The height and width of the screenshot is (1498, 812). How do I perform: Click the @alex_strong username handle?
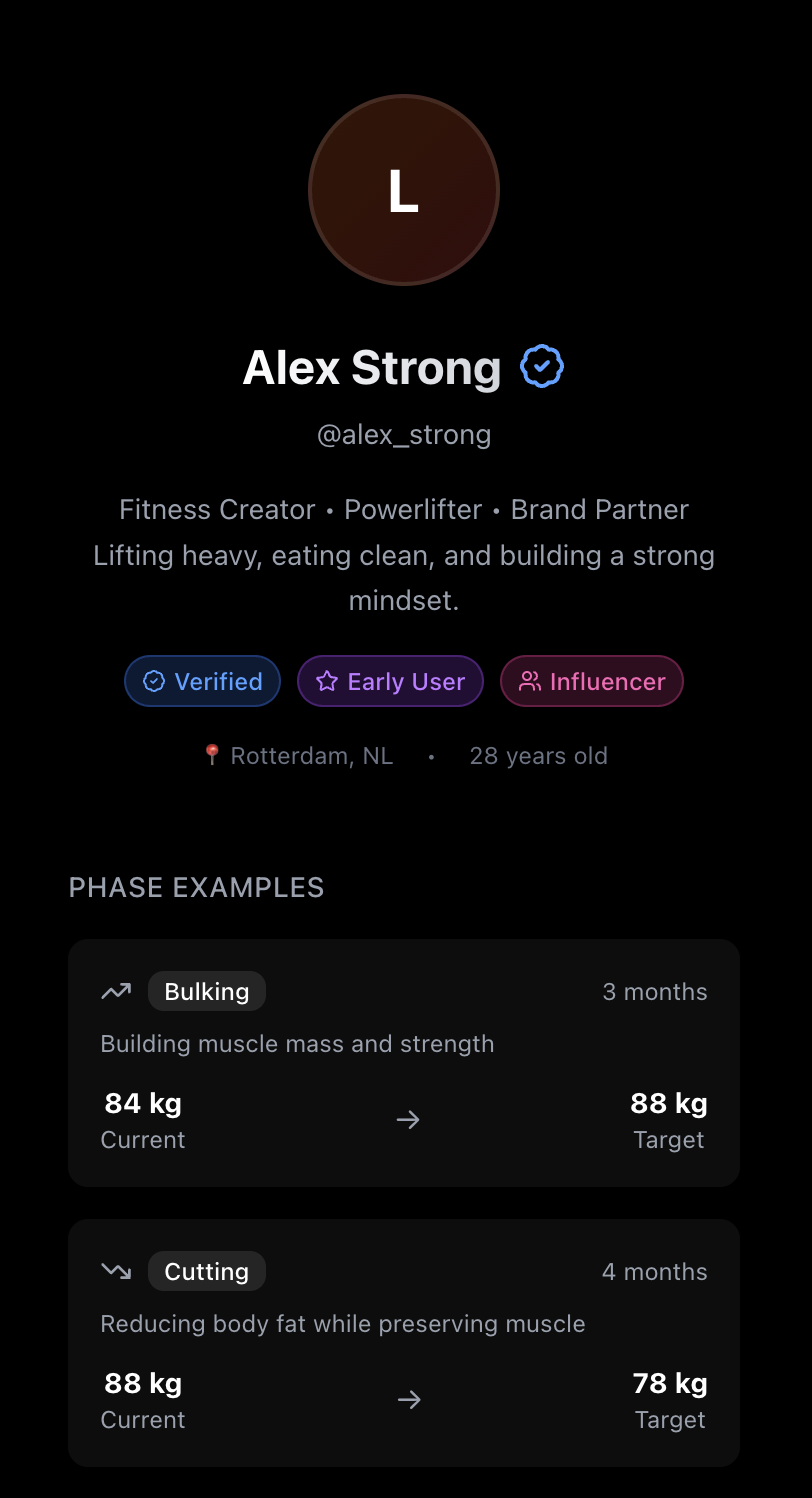404,435
